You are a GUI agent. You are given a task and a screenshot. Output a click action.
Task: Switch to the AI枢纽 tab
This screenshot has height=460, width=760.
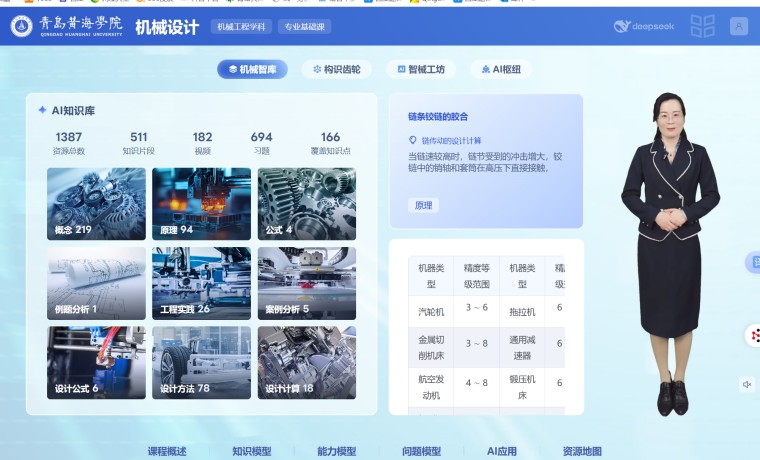pyautogui.click(x=500, y=70)
